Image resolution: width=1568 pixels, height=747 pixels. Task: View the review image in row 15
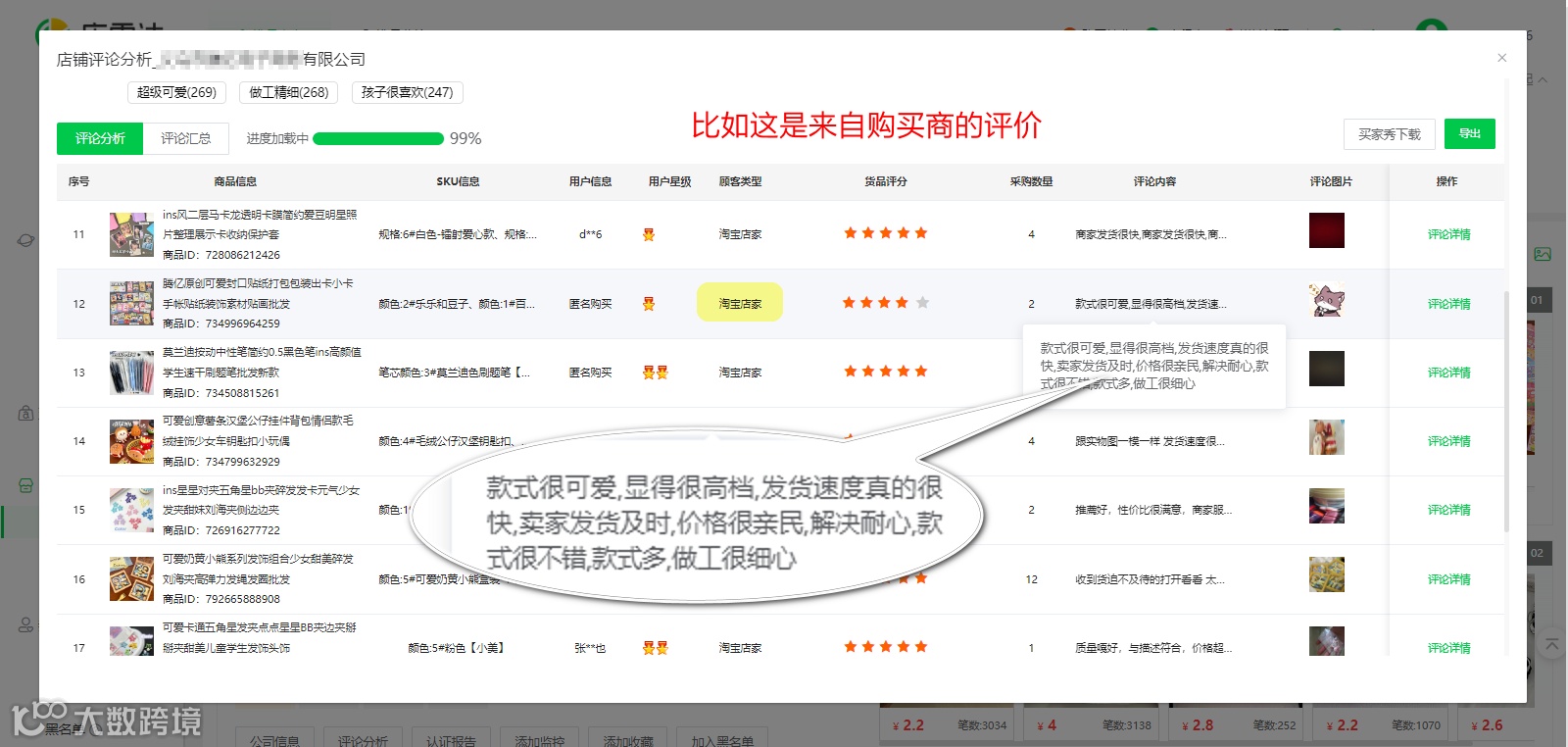point(1326,506)
